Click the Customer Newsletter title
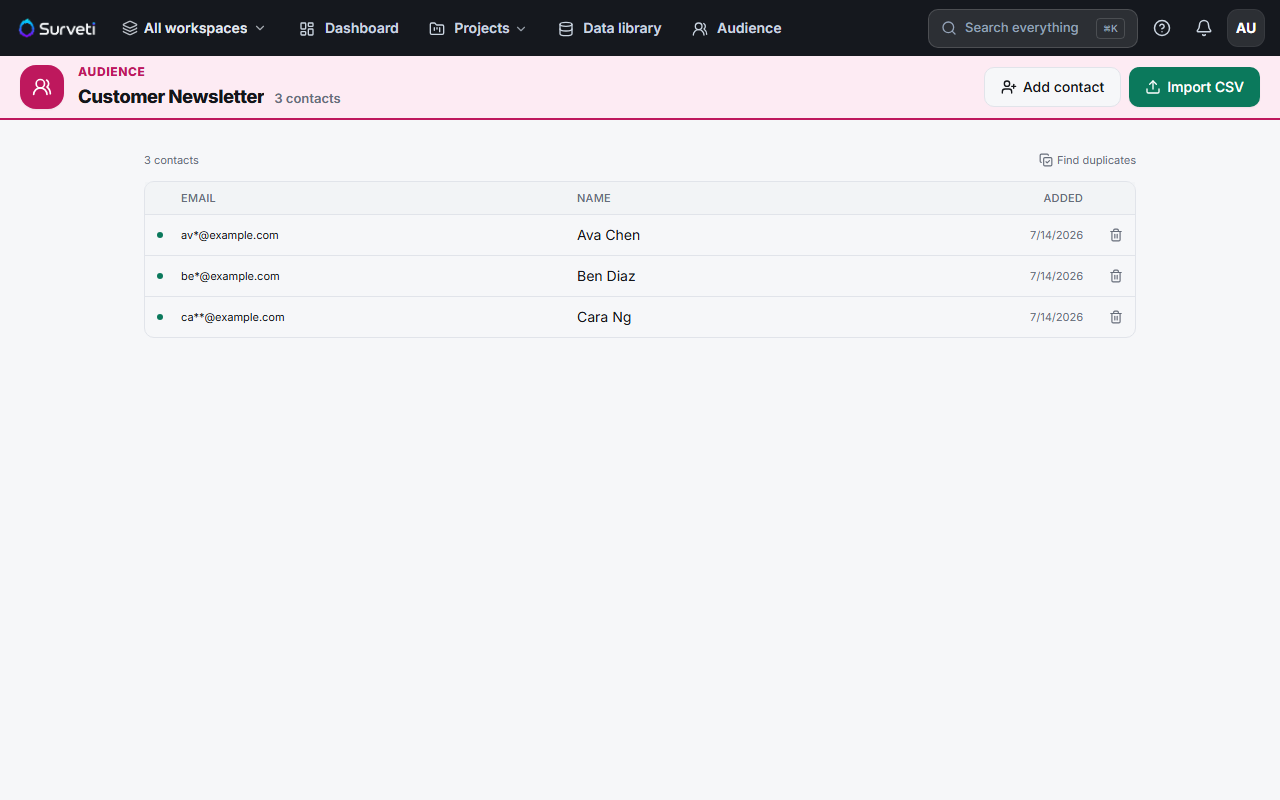 [x=171, y=97]
